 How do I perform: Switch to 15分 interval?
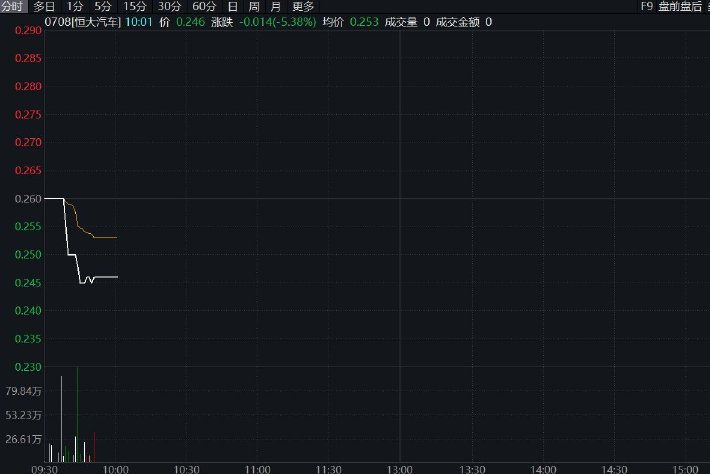(135, 6)
